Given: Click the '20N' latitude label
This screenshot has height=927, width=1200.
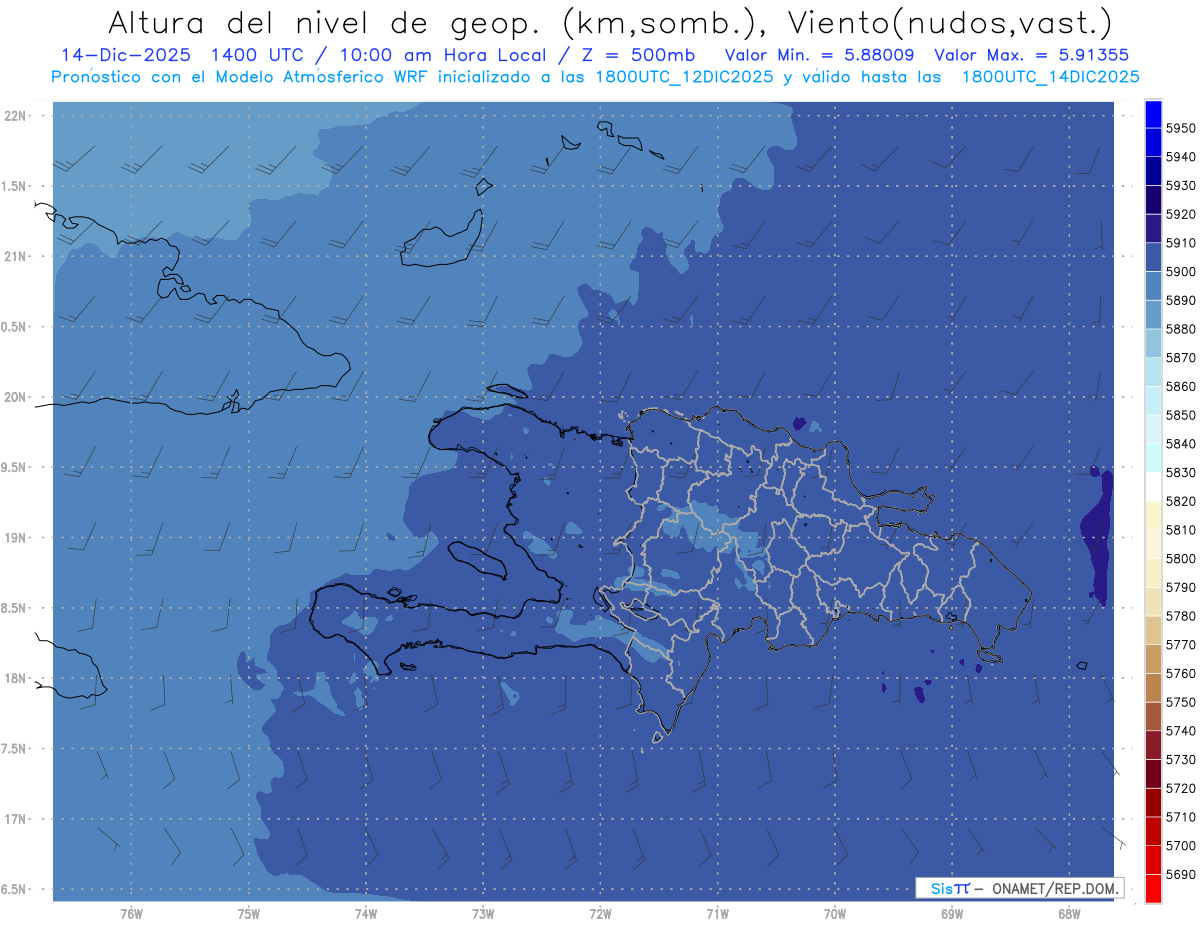Looking at the screenshot, I should [15, 397].
